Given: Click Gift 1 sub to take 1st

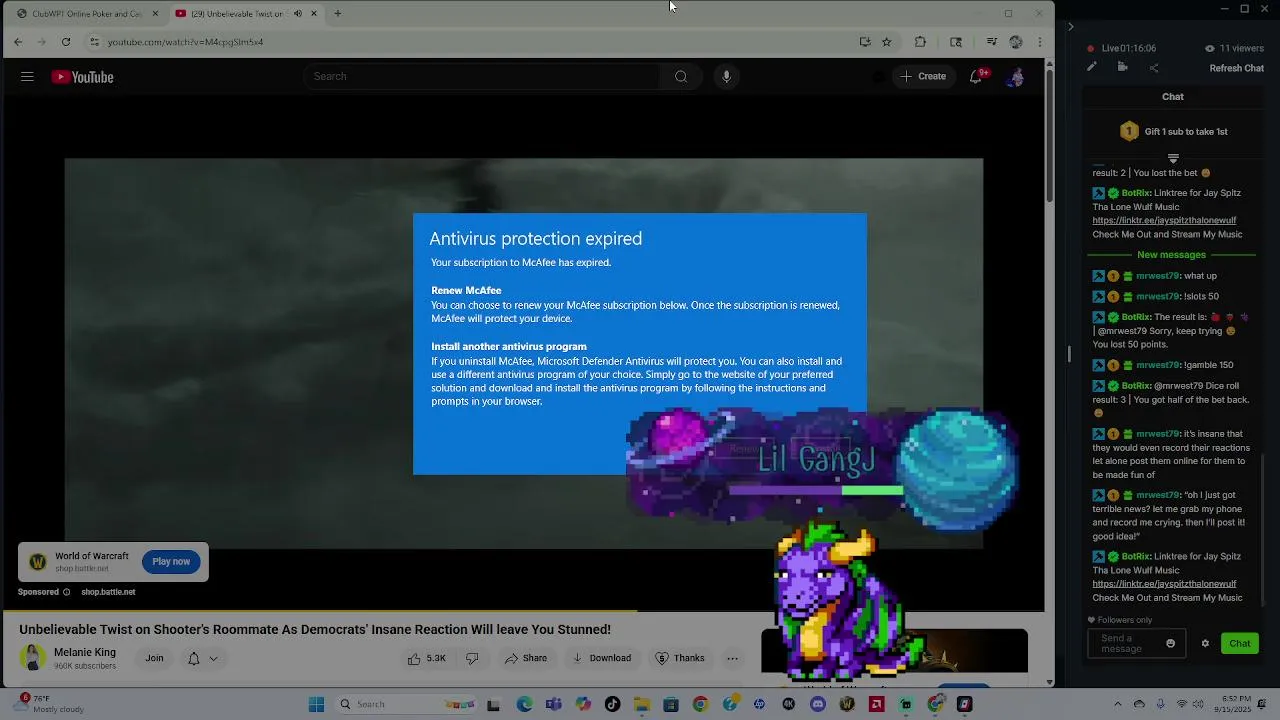Looking at the screenshot, I should point(1174,131).
